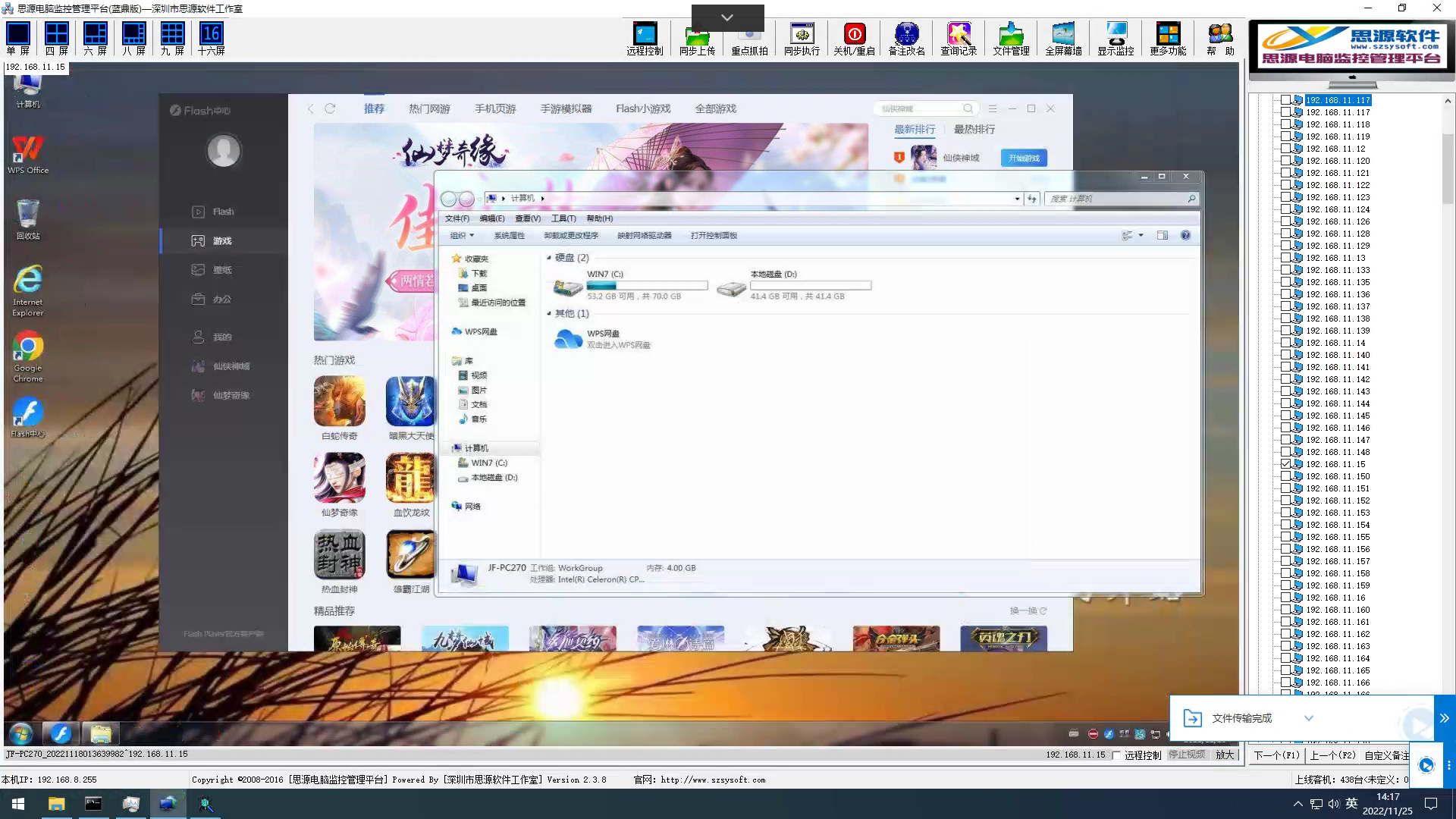The width and height of the screenshot is (1456, 819).
Task: Open Sync Upload (同步上传) tool
Action: (x=697, y=39)
